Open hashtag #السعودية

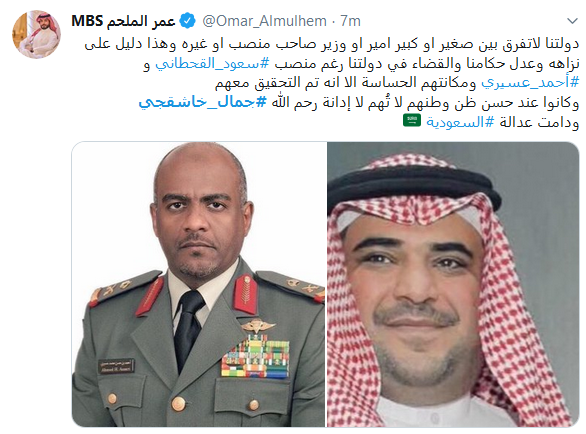click(x=460, y=122)
